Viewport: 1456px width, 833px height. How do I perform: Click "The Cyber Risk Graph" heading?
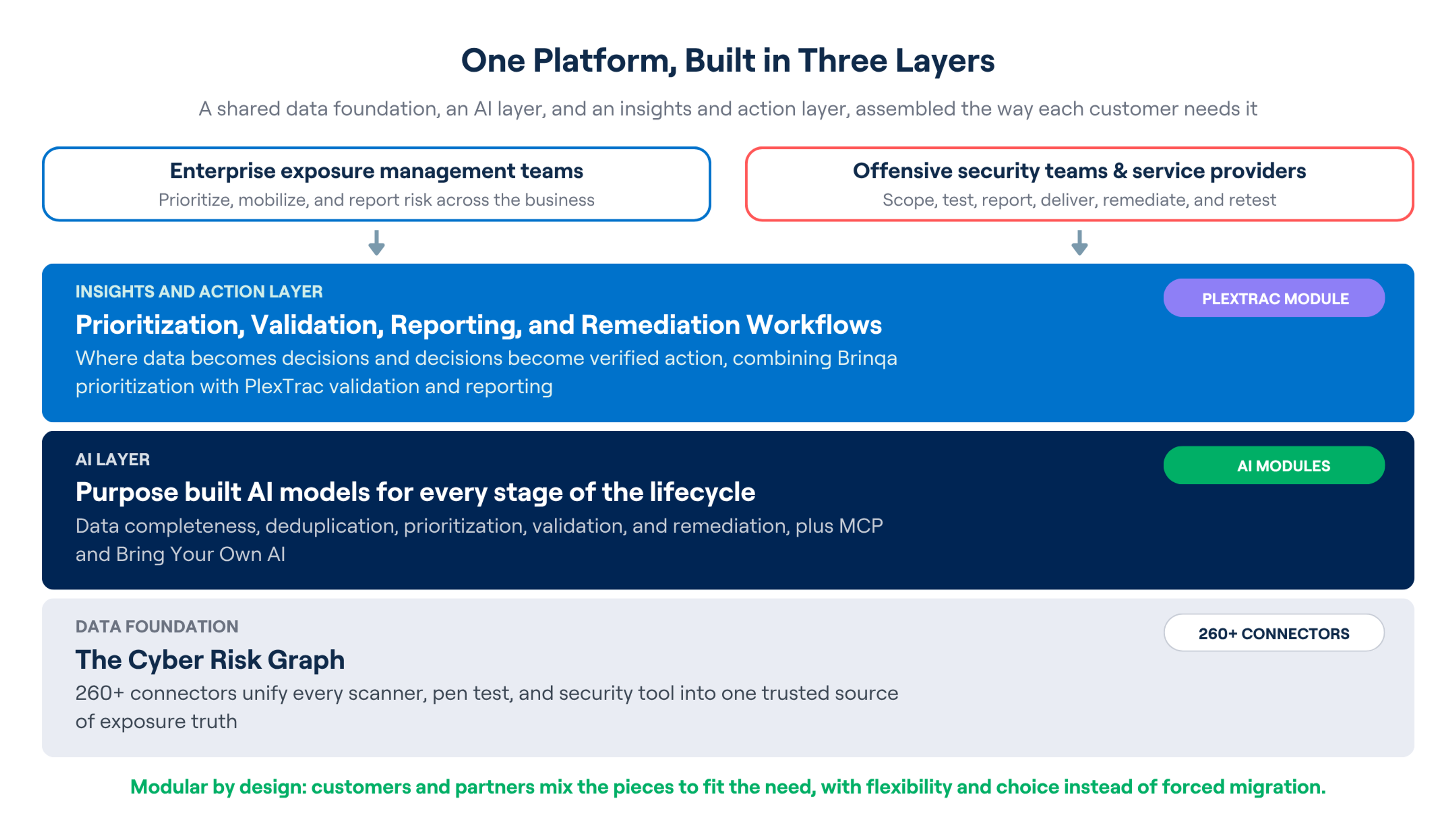pyautogui.click(x=210, y=660)
